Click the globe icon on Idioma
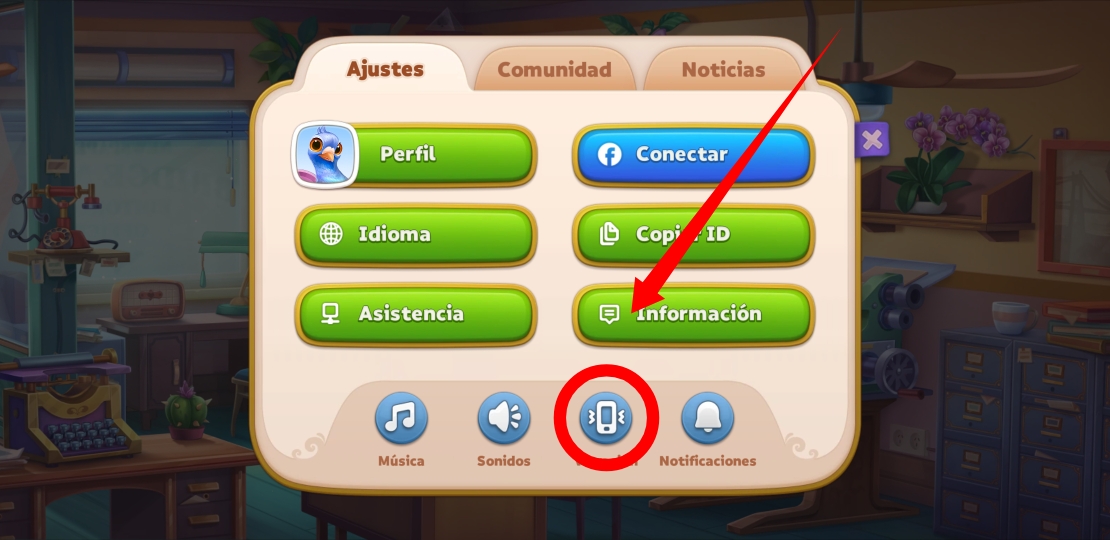Image resolution: width=1110 pixels, height=540 pixels. coord(331,234)
